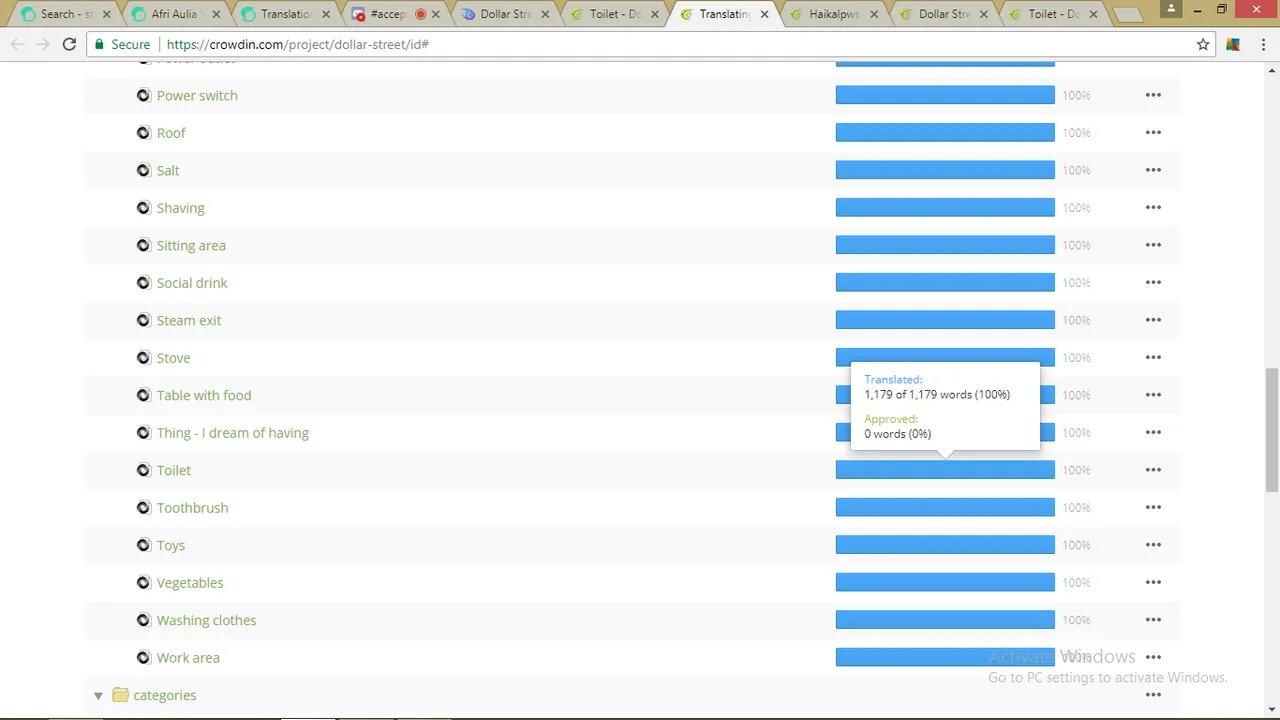Click the file icon beside Toilet
Image resolution: width=1280 pixels, height=720 pixels.
143,470
